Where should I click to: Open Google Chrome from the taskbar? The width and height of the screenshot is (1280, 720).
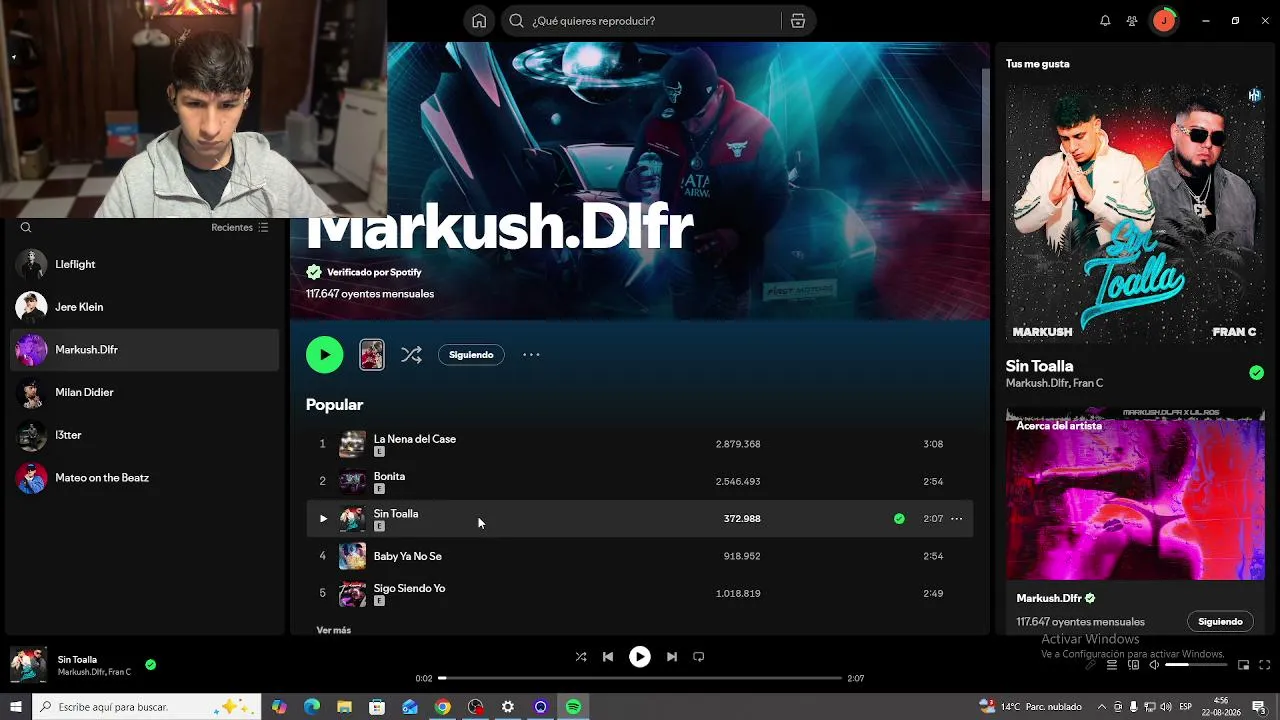click(442, 707)
